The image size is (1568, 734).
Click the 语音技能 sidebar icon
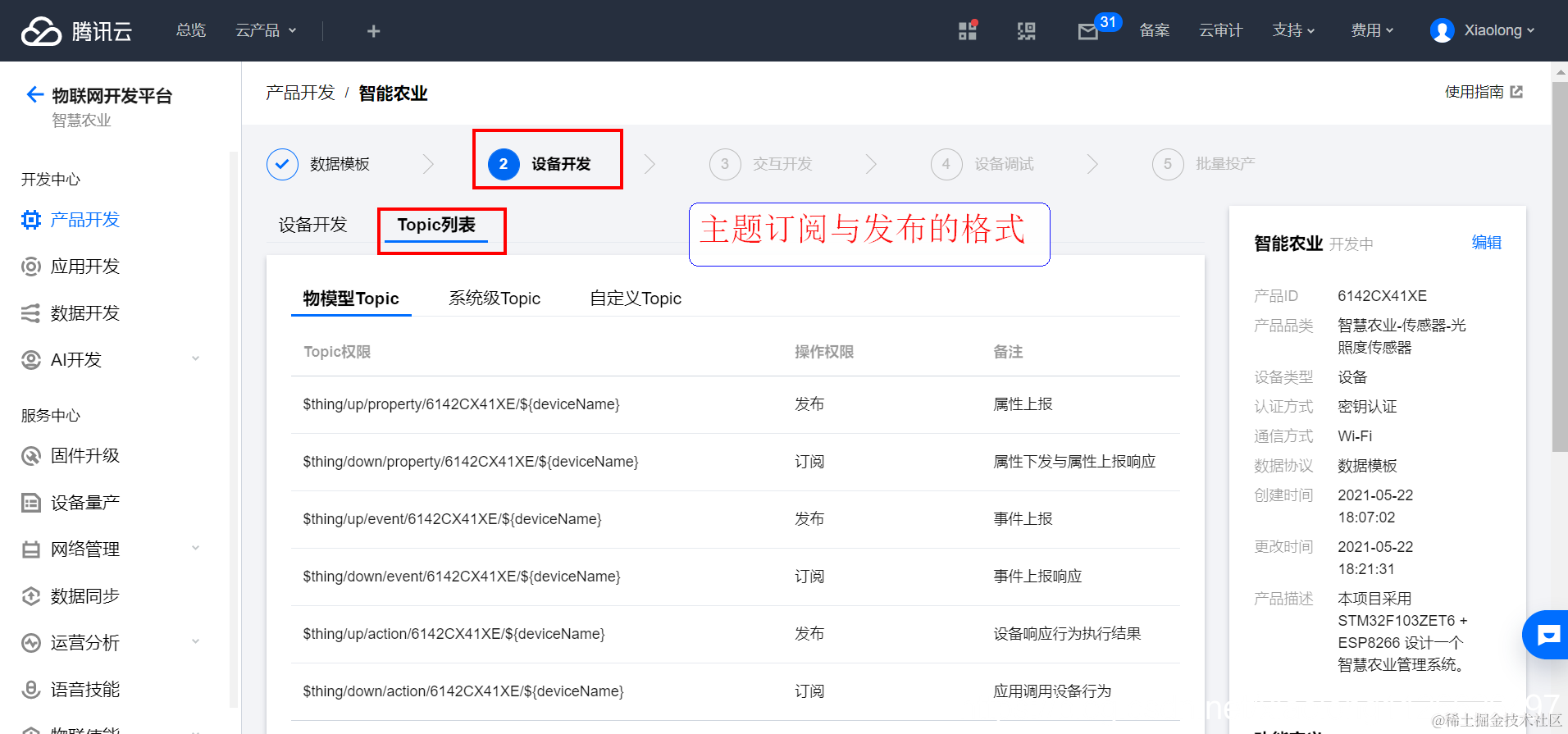[31, 690]
